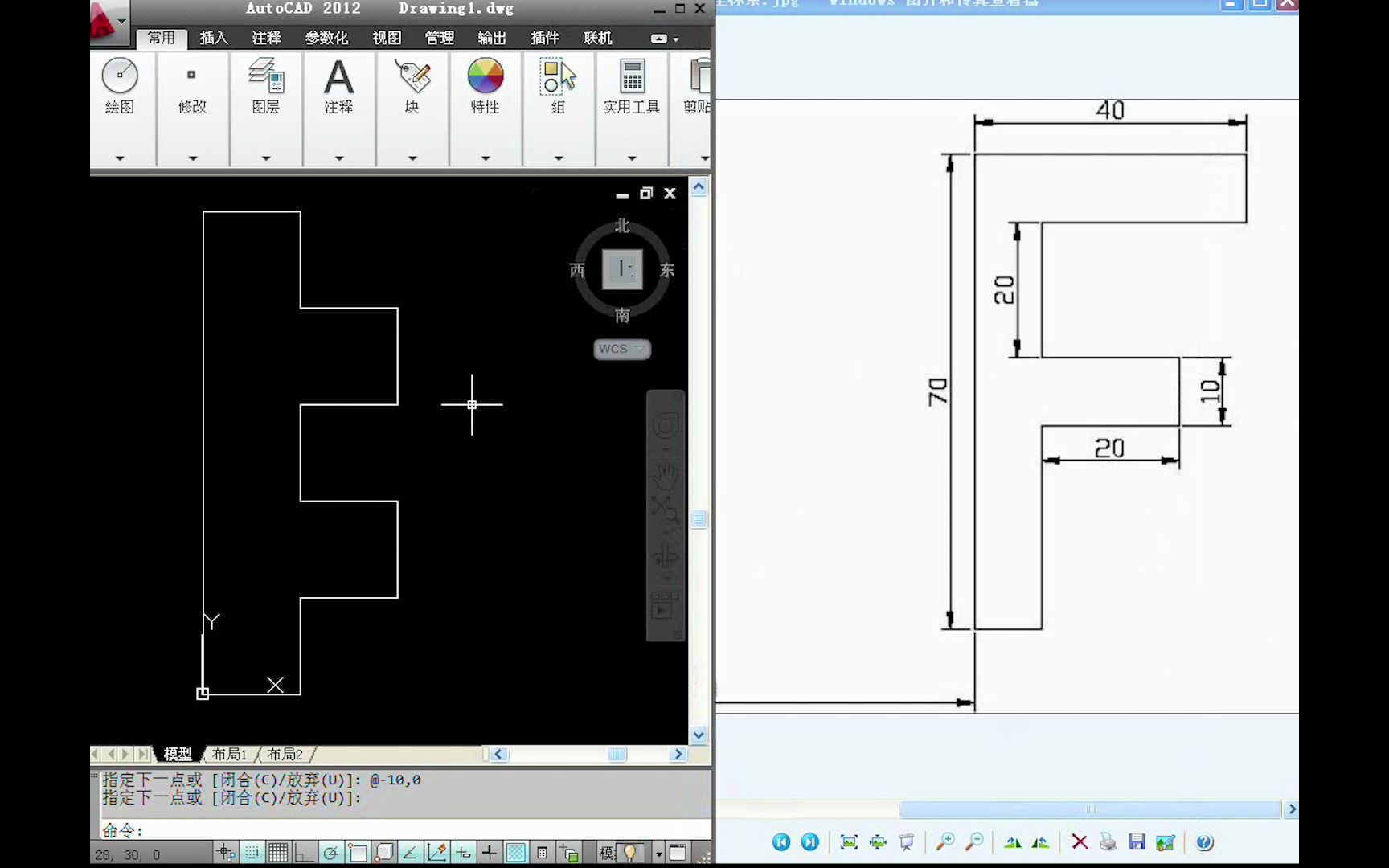
Task: Click the red delete X in viewer toolbar
Action: pyautogui.click(x=1080, y=841)
